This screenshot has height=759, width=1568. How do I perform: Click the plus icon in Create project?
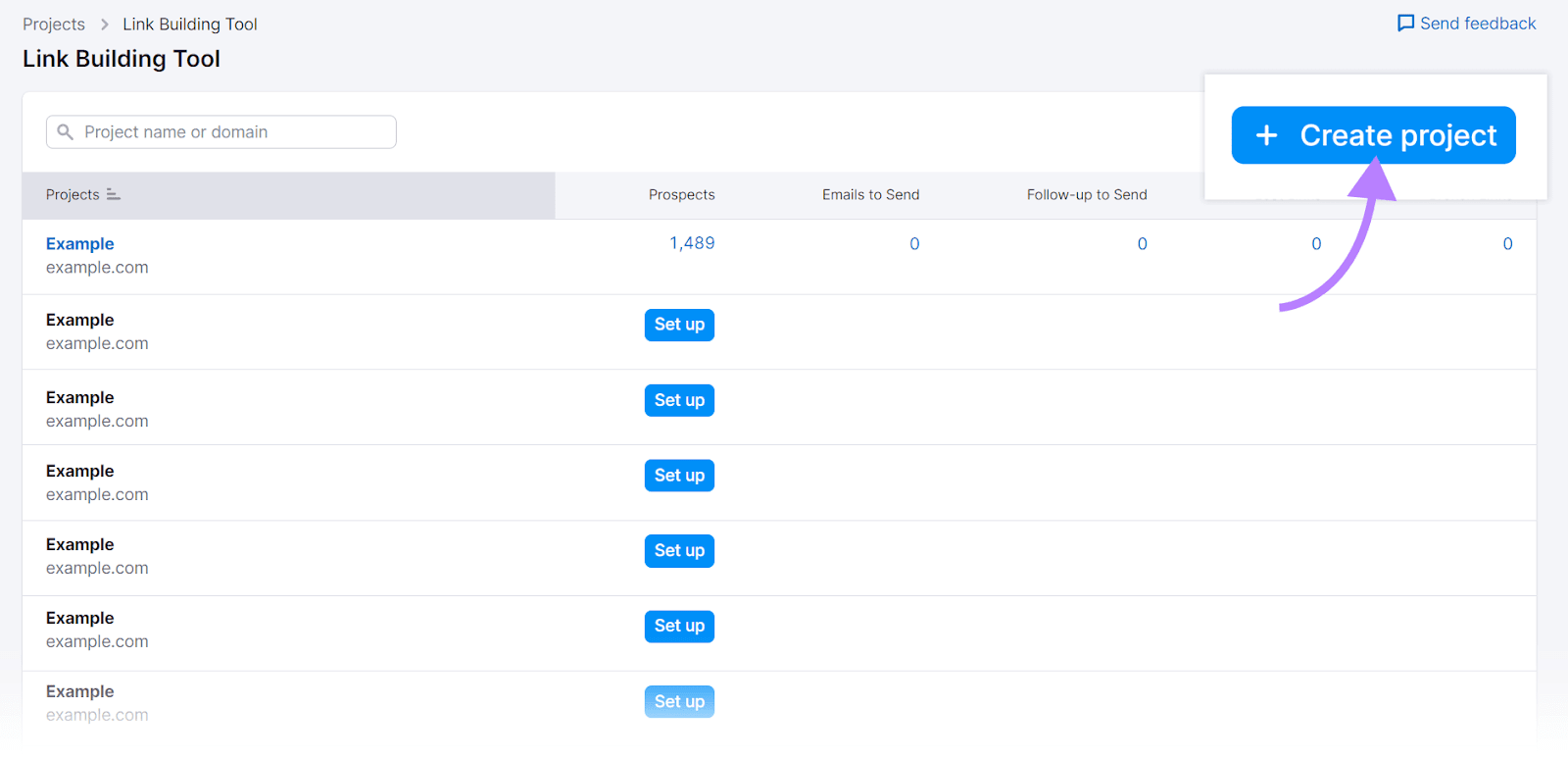pyautogui.click(x=1267, y=135)
